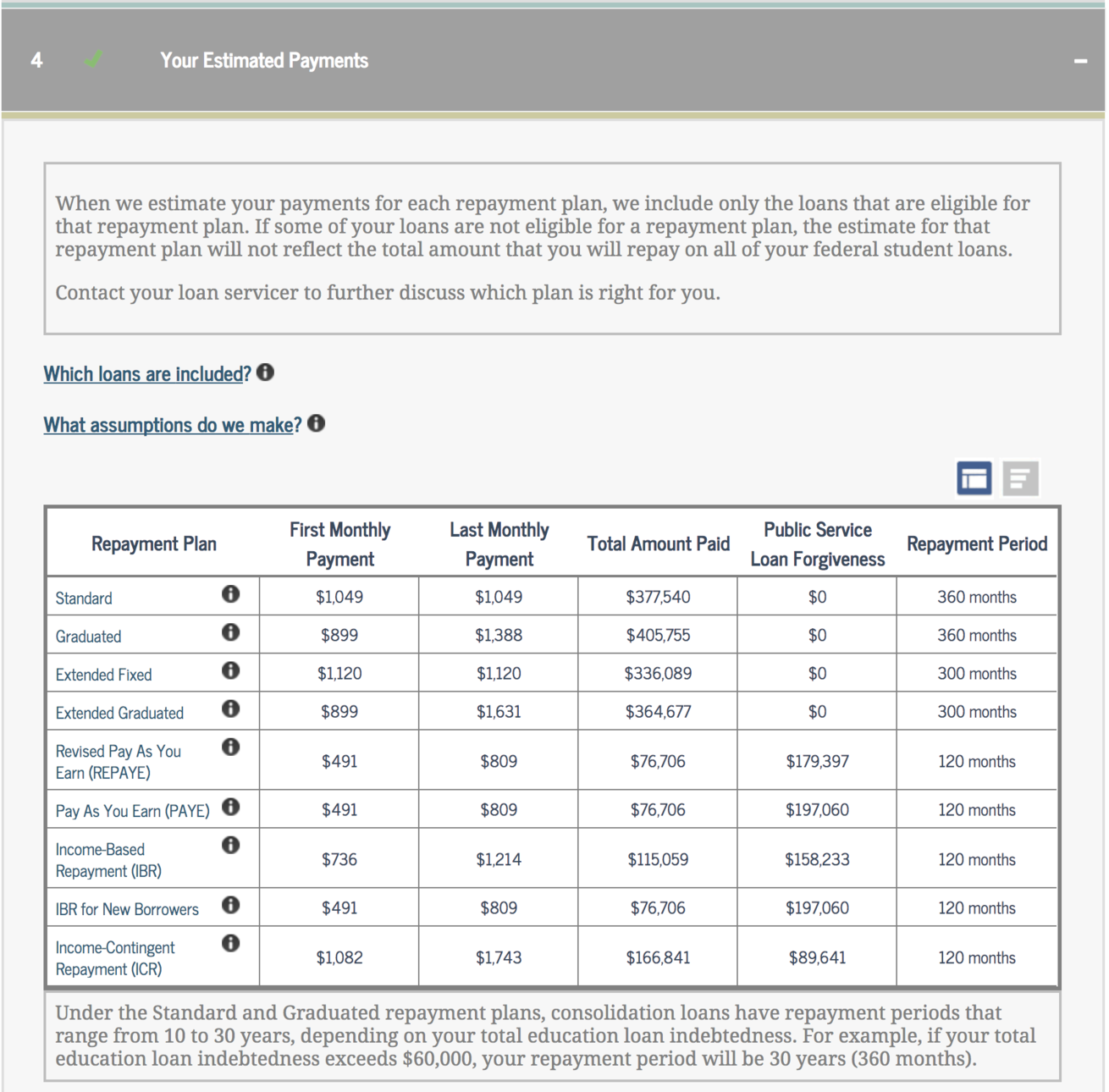Click the $166,841 total amount cell

[658, 957]
